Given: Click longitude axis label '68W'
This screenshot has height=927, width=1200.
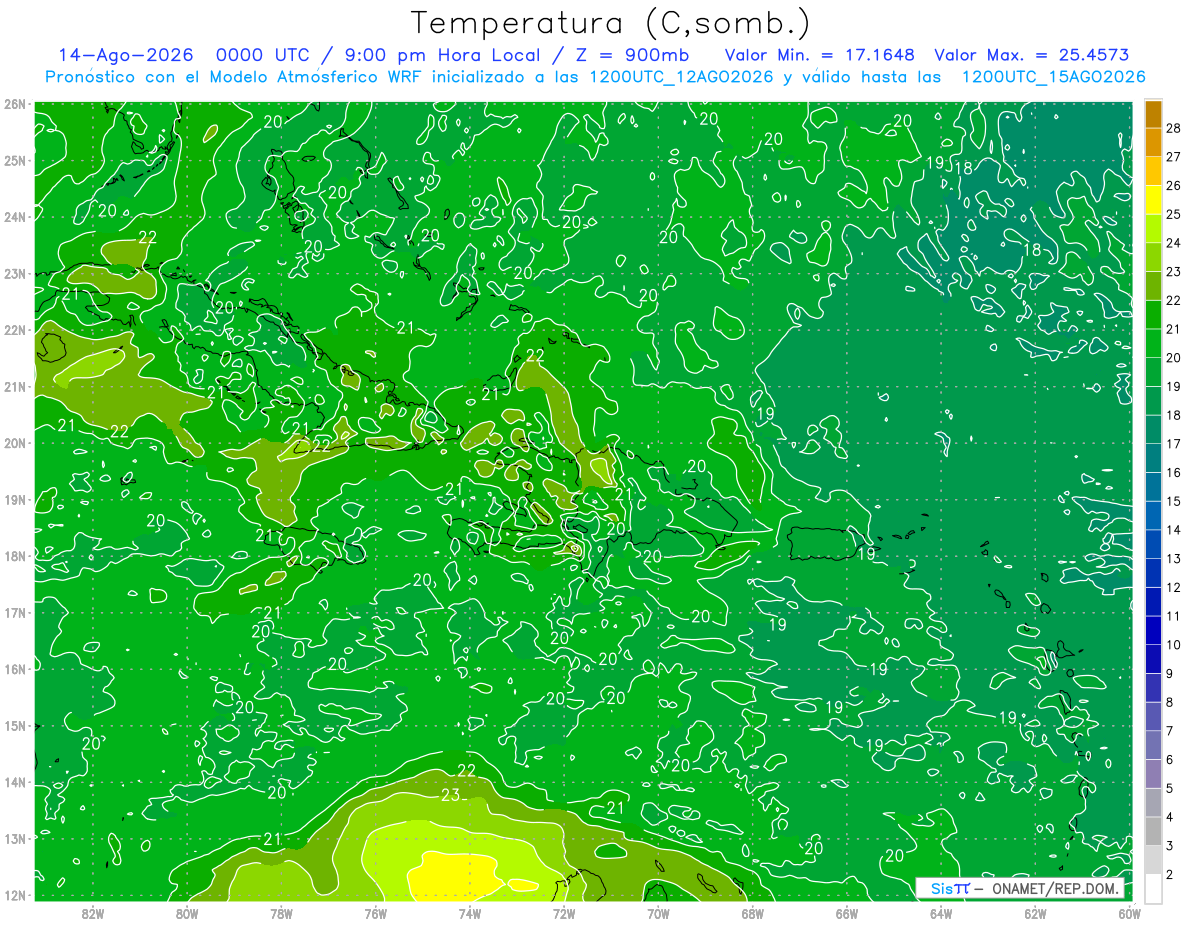Looking at the screenshot, I should [x=752, y=913].
